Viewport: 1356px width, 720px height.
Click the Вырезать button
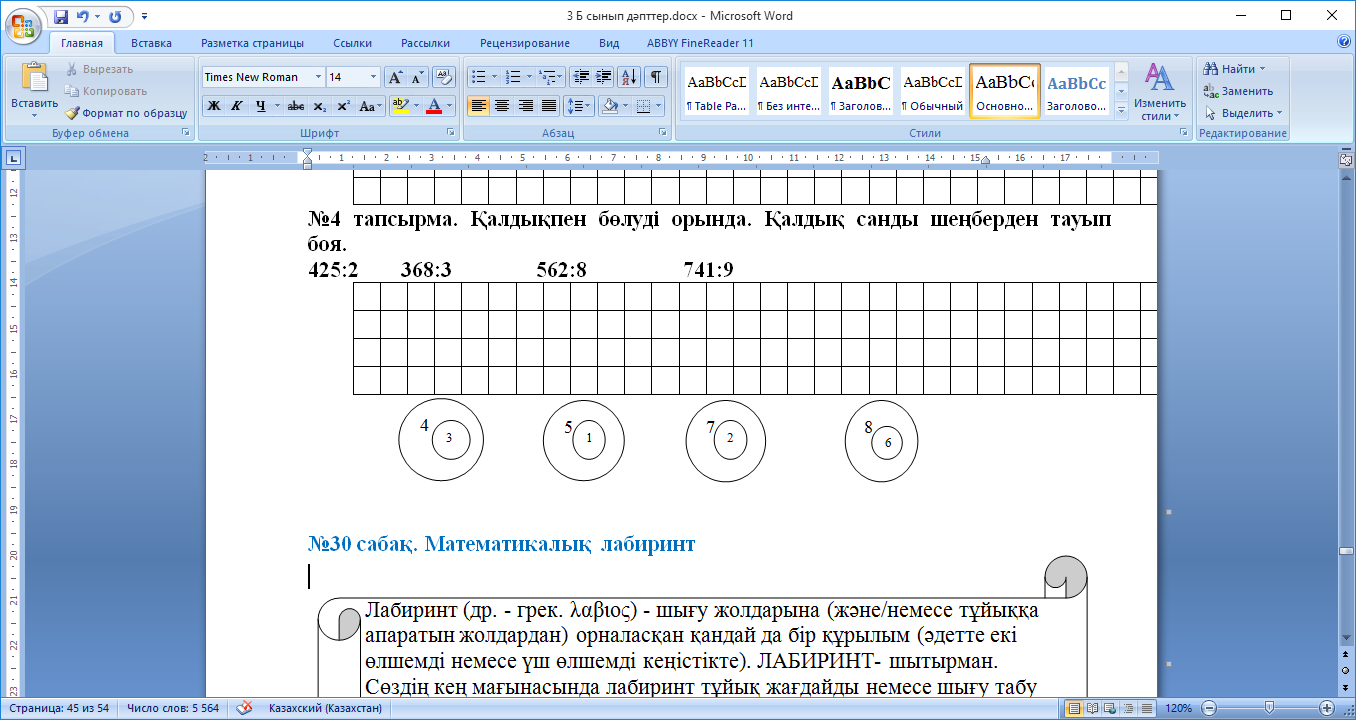[x=99, y=69]
